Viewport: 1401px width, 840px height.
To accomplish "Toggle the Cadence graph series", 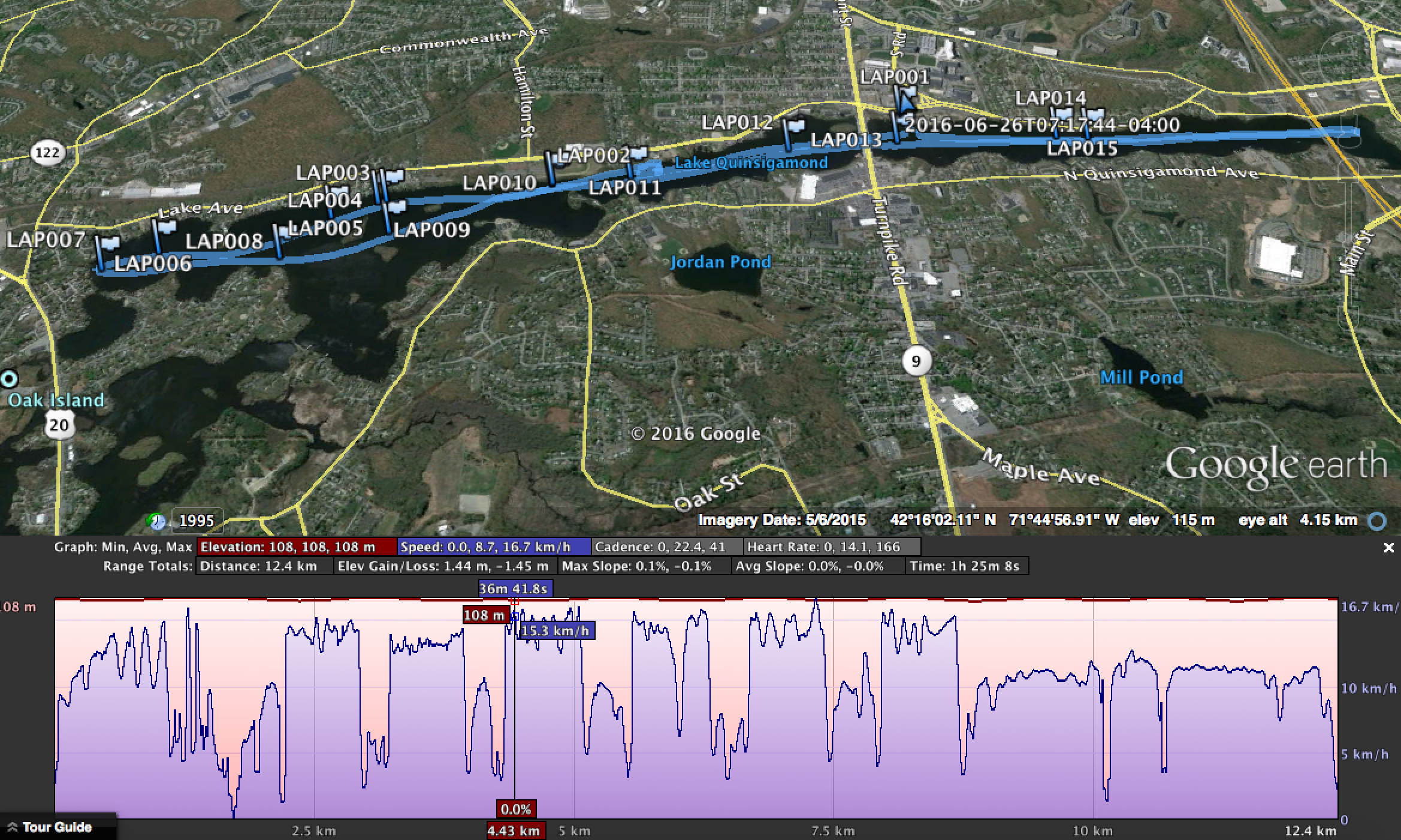I will pyautogui.click(x=667, y=547).
